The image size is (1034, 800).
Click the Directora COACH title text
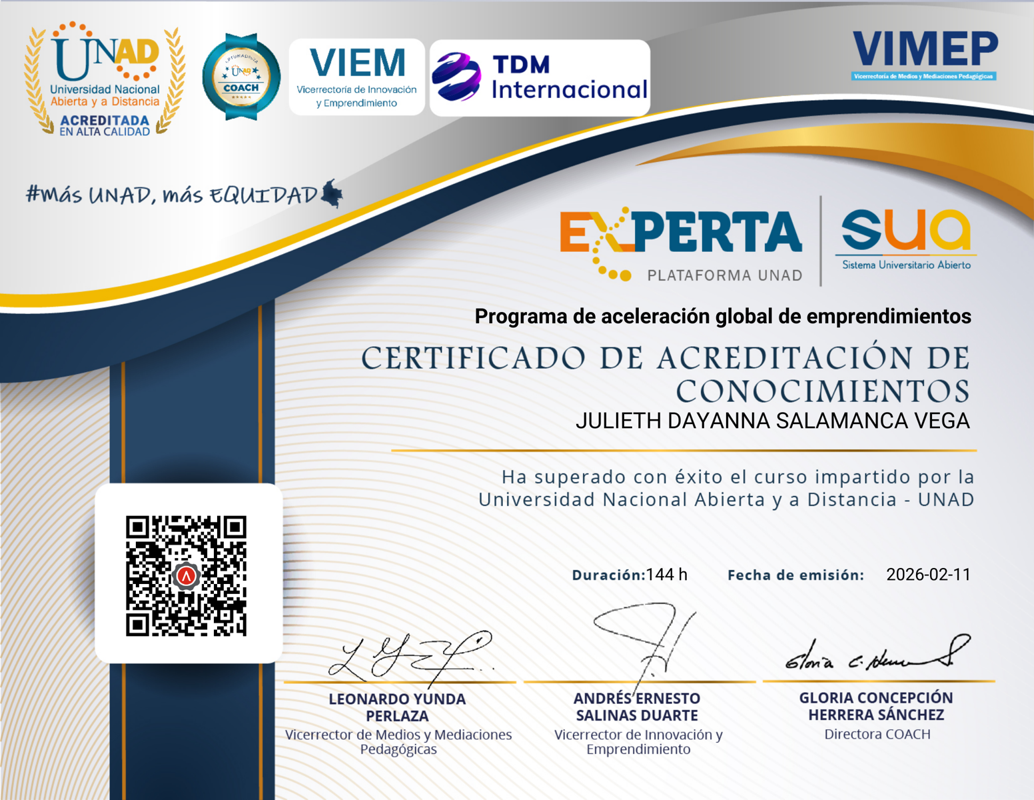tap(877, 734)
